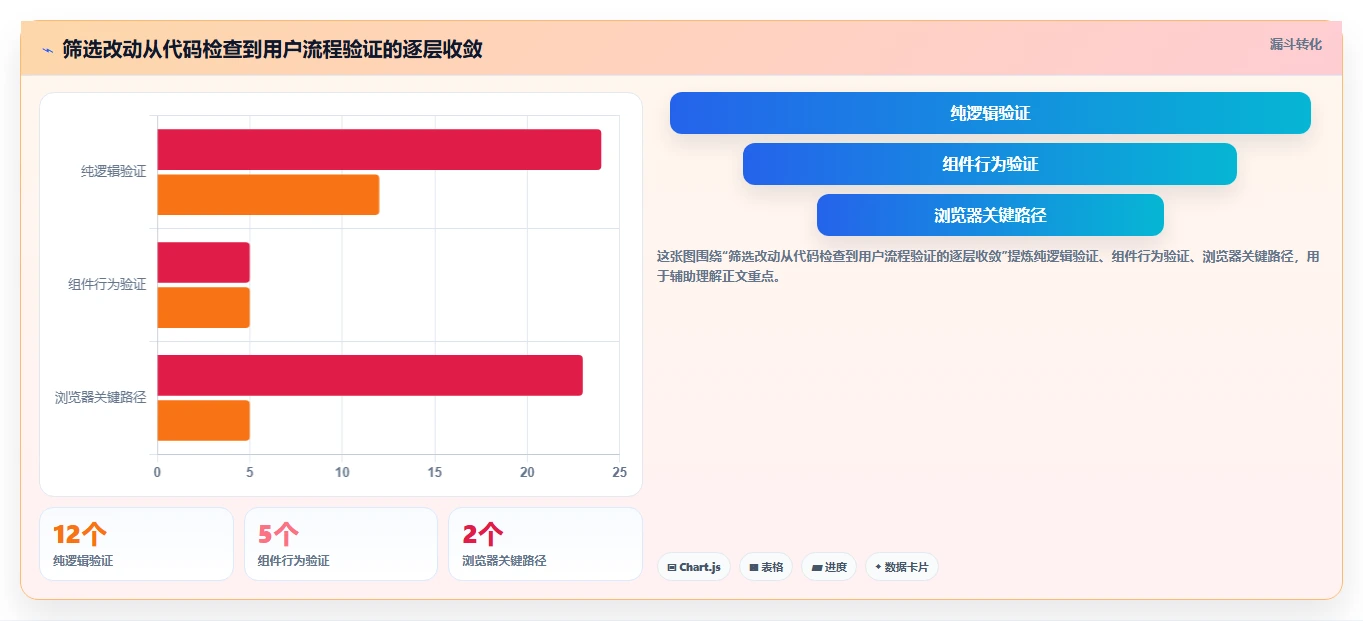Click the red bar for 浏览器关键路径
This screenshot has width=1363, height=621.
(370, 375)
